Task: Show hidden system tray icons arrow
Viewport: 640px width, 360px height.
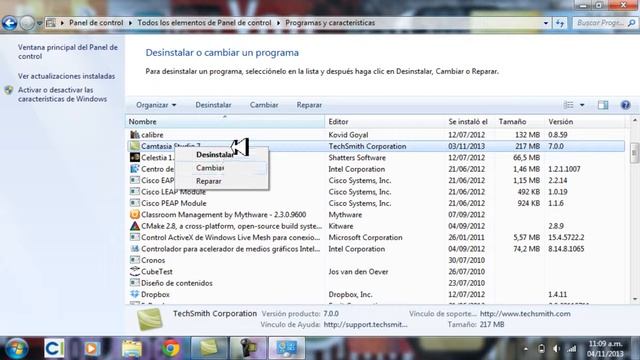Action: 526,349
